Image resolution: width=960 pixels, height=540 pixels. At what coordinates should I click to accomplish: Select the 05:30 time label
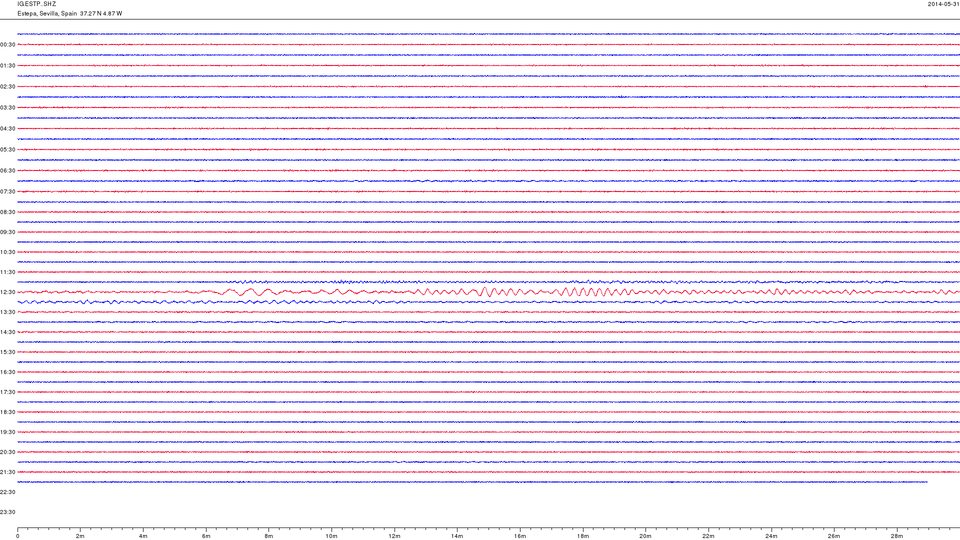[x=7, y=149]
